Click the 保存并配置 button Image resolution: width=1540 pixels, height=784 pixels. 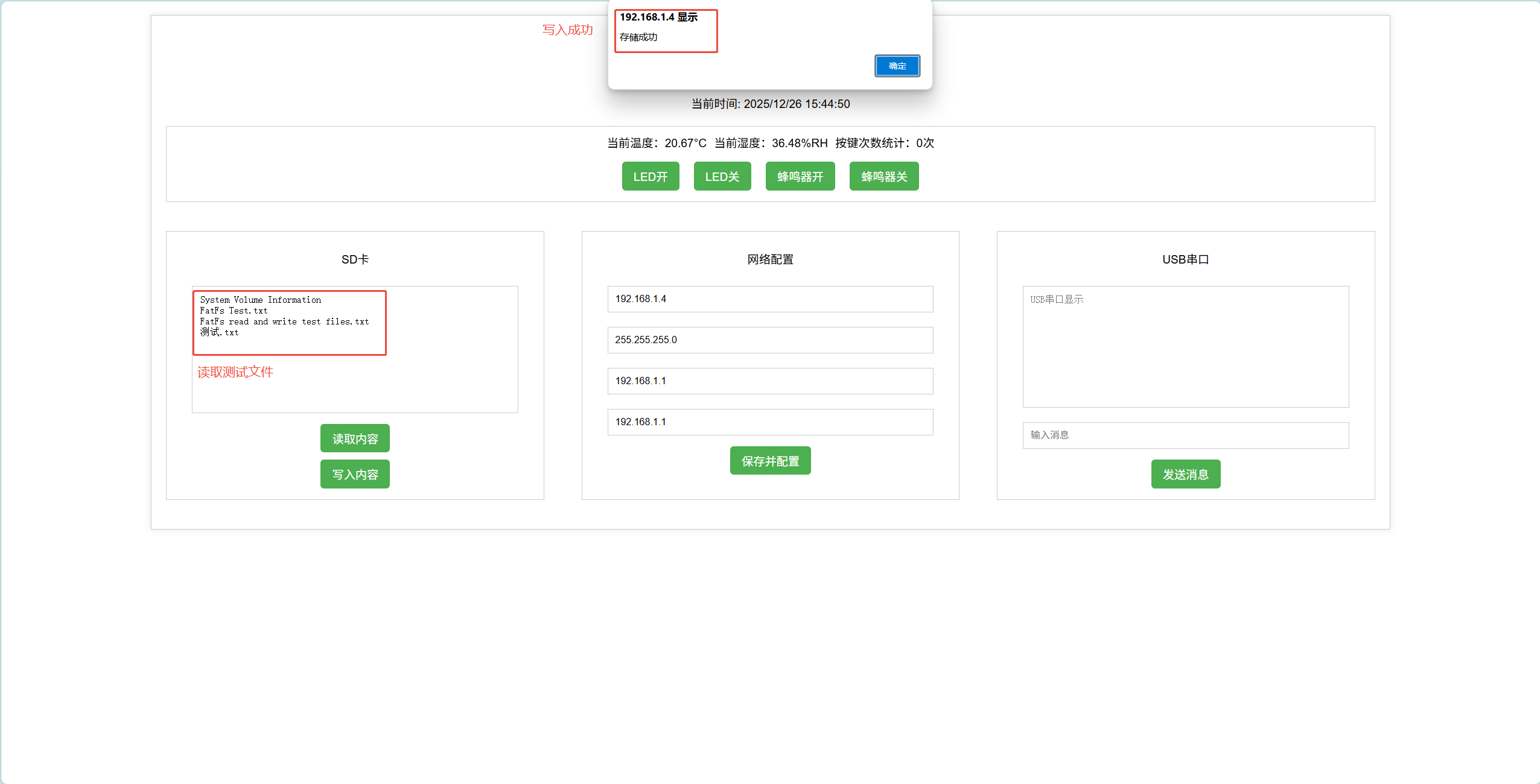[770, 461]
